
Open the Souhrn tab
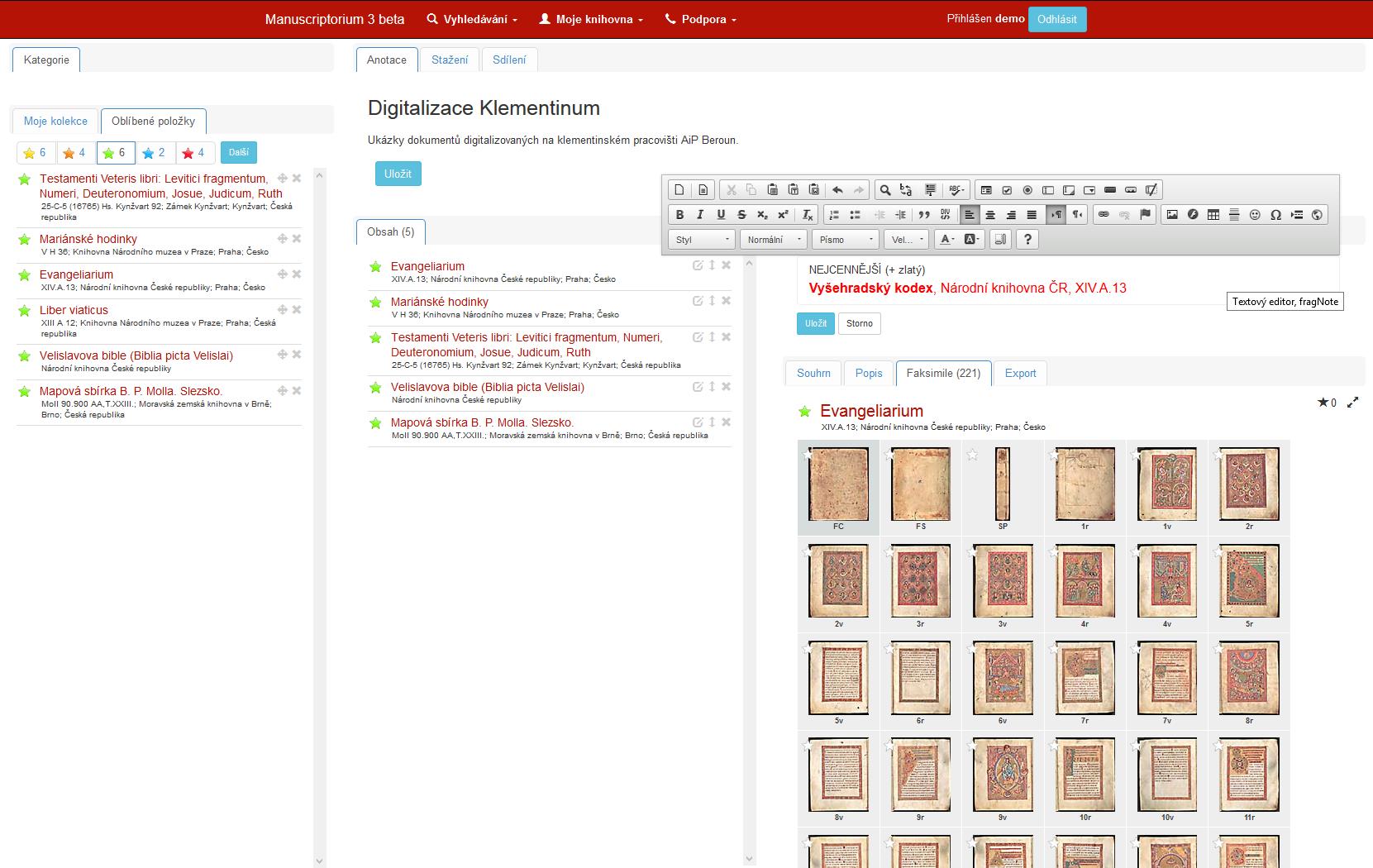pos(813,373)
